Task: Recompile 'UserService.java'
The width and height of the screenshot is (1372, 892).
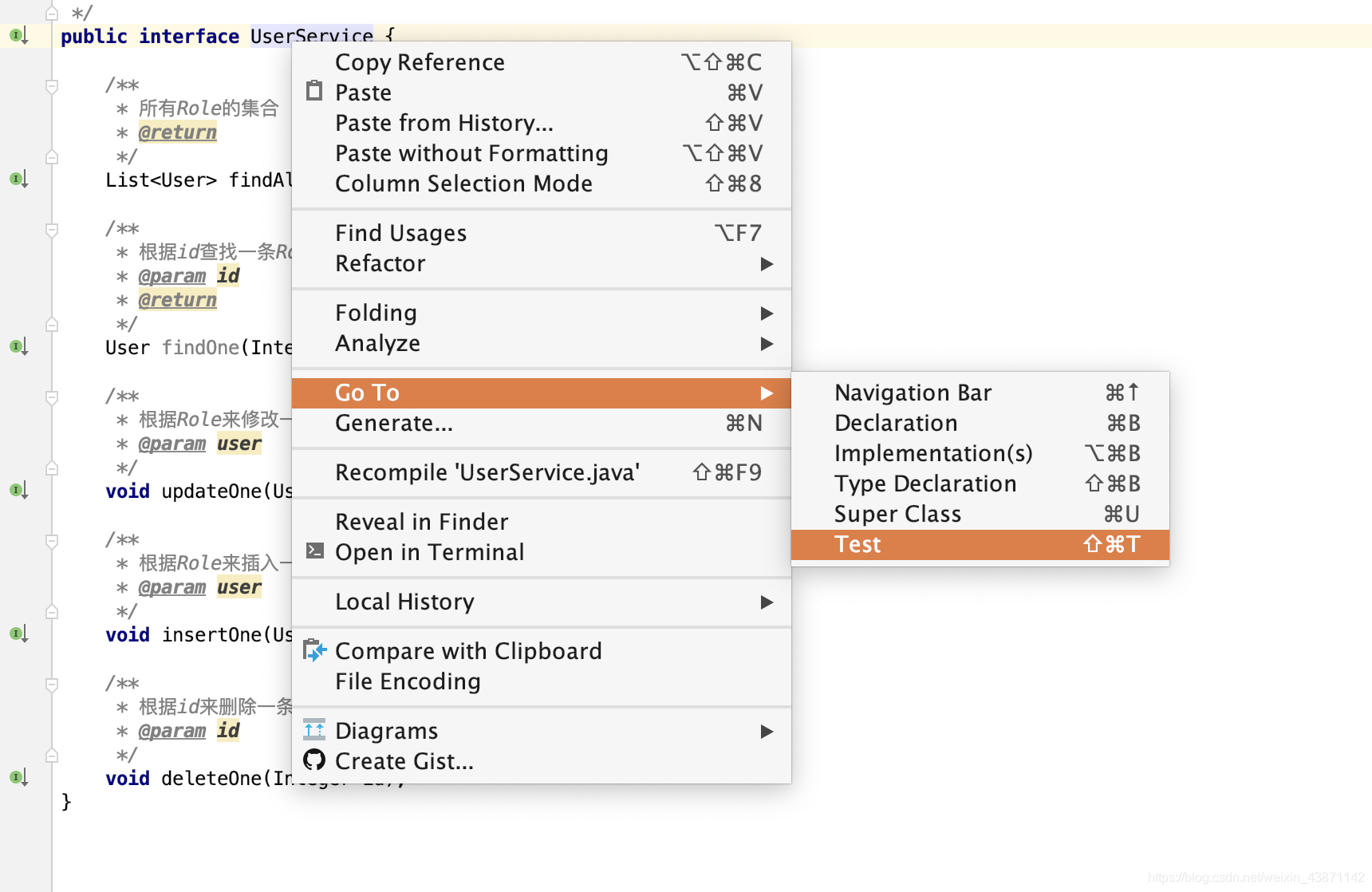Action: 542,472
